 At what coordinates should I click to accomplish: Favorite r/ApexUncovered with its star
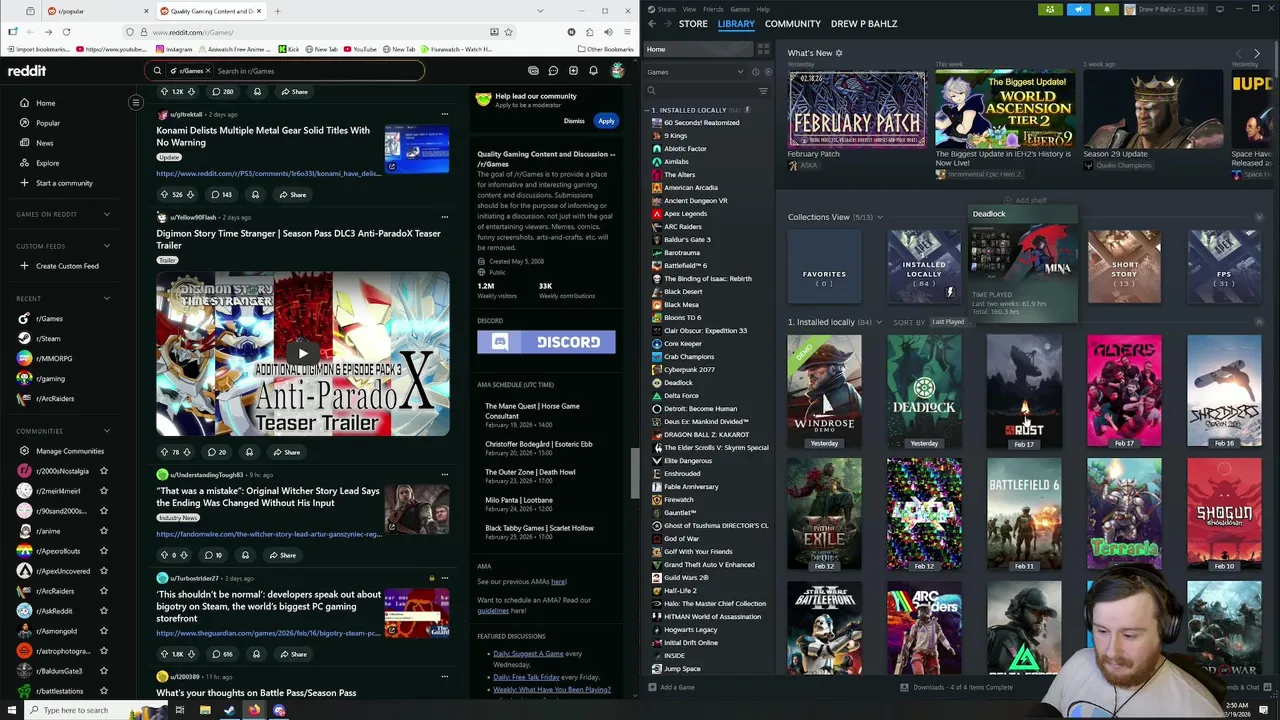(x=104, y=571)
